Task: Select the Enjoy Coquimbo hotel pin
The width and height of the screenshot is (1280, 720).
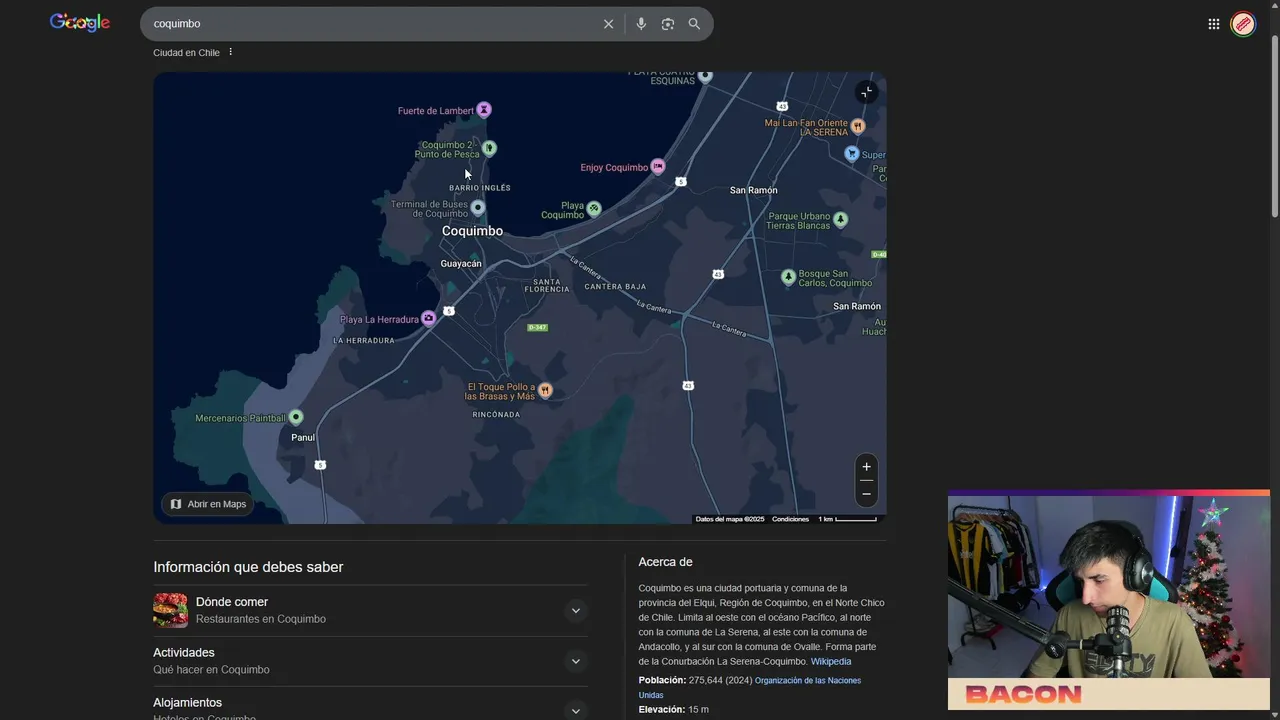Action: click(658, 166)
